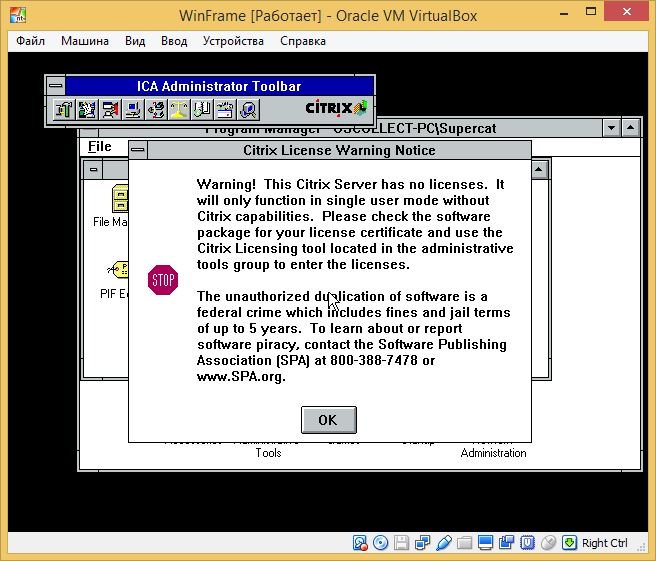Click the CPU virtualization chip status icon
656x561 pixels.
[x=527, y=543]
